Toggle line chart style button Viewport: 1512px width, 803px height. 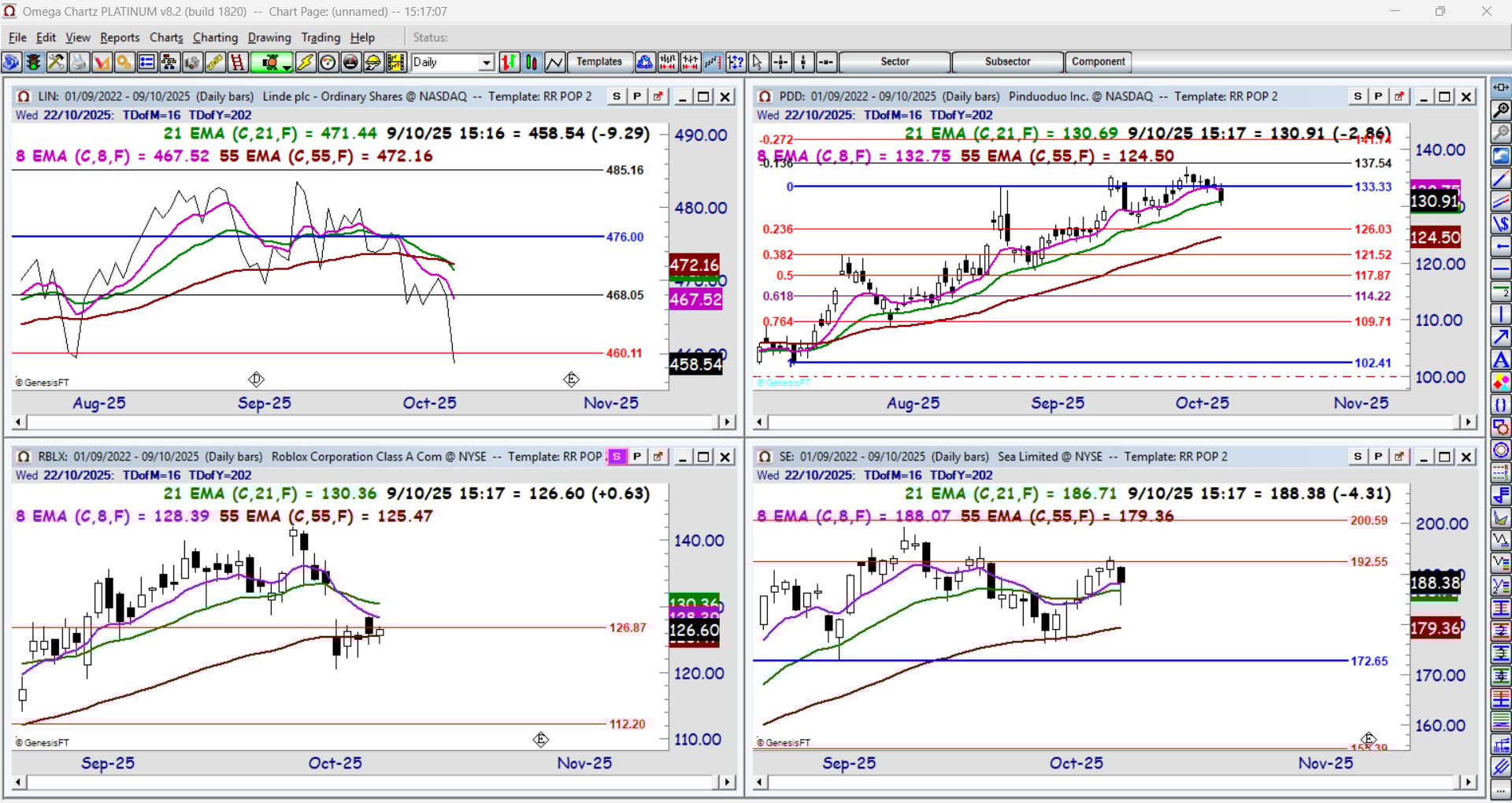point(555,62)
